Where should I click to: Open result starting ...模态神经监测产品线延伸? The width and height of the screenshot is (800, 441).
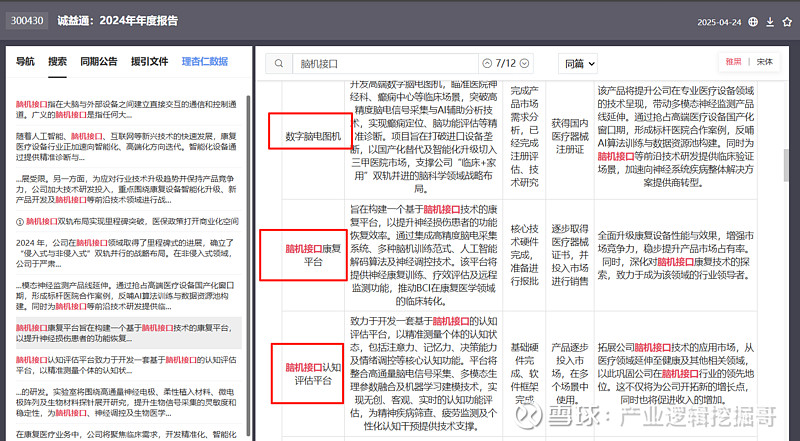[x=127, y=296]
